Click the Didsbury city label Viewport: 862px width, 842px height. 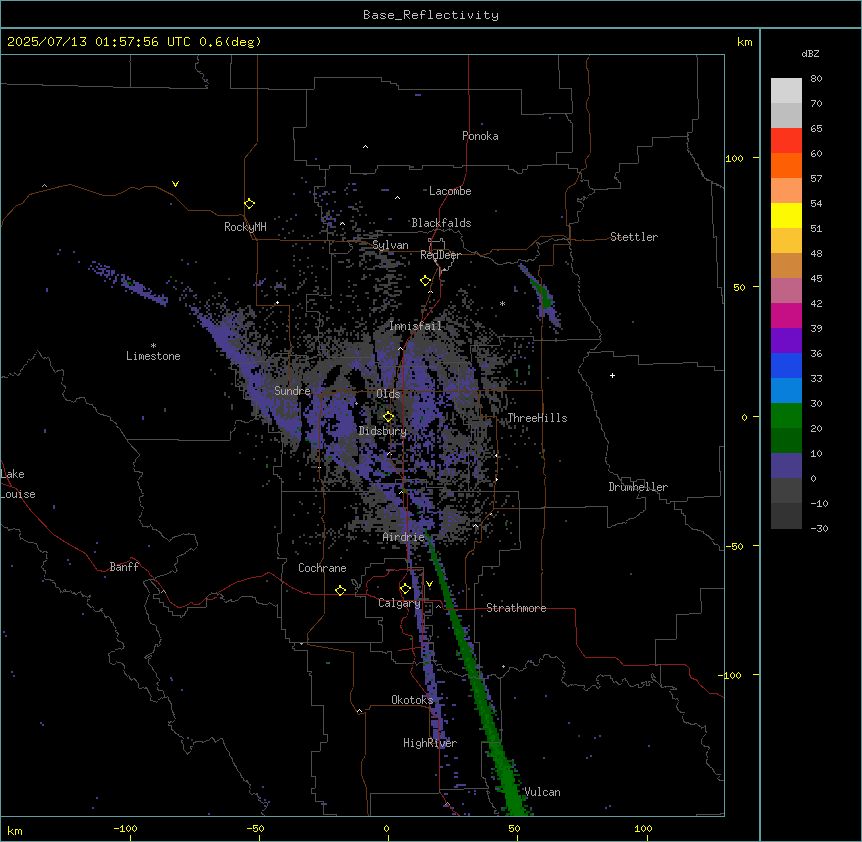pyautogui.click(x=382, y=431)
